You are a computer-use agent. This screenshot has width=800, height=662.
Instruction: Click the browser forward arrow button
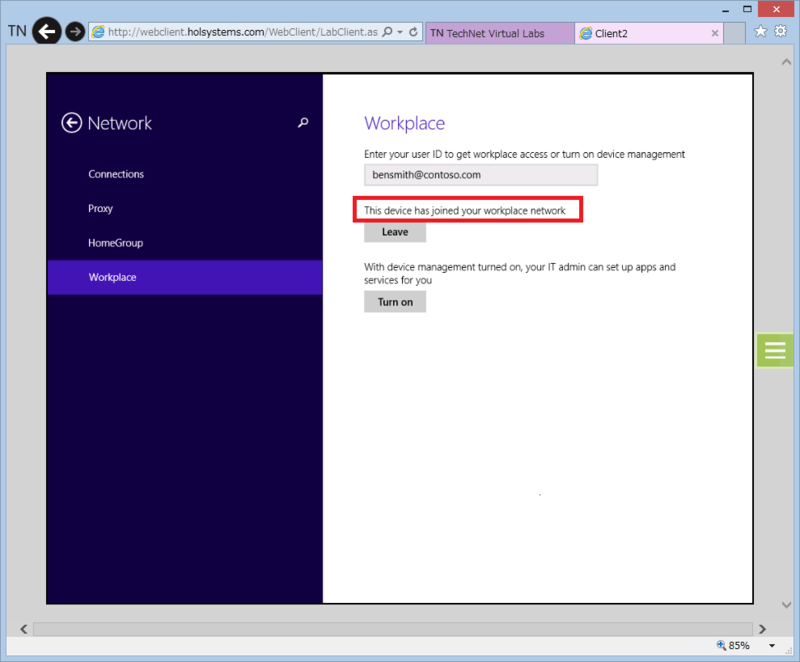[x=75, y=32]
